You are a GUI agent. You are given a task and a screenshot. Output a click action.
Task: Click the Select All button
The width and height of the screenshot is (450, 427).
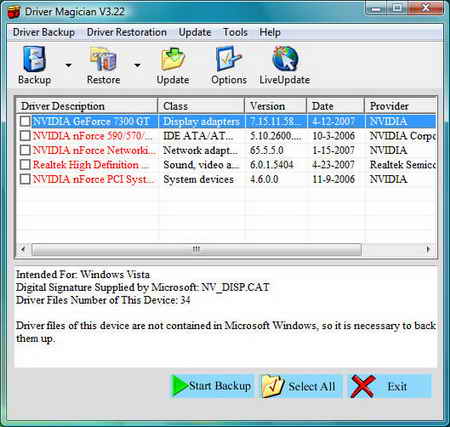[x=301, y=386]
